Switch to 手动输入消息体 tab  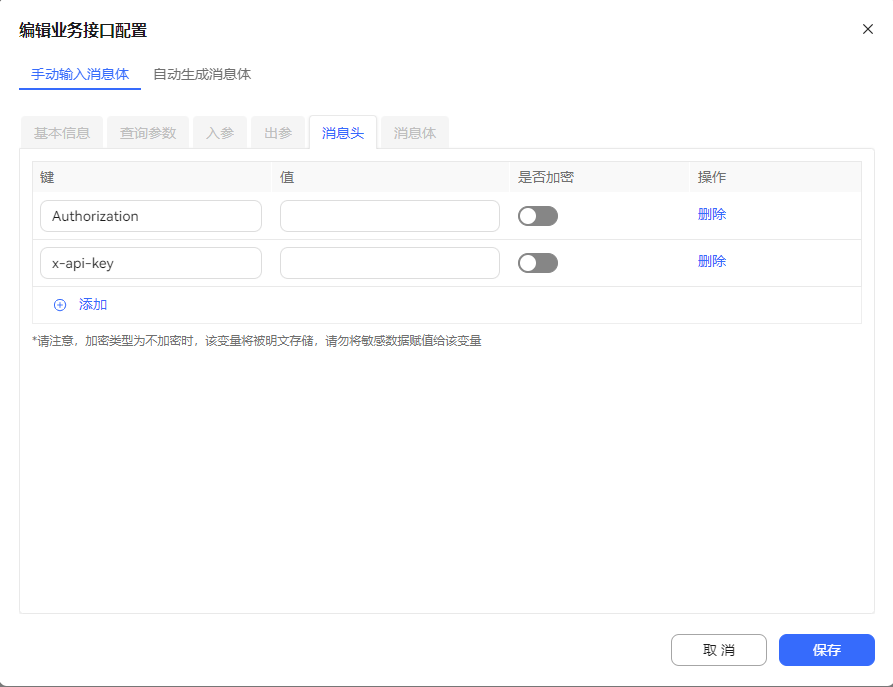pyautogui.click(x=80, y=75)
